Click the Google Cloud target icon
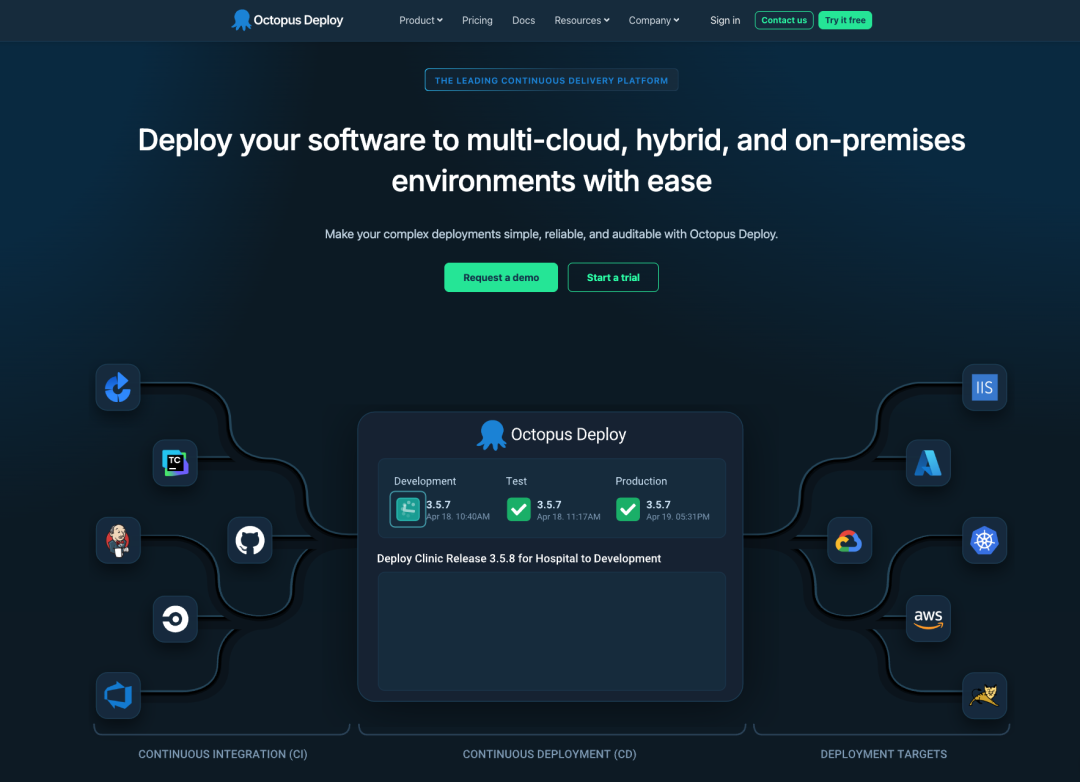 849,540
